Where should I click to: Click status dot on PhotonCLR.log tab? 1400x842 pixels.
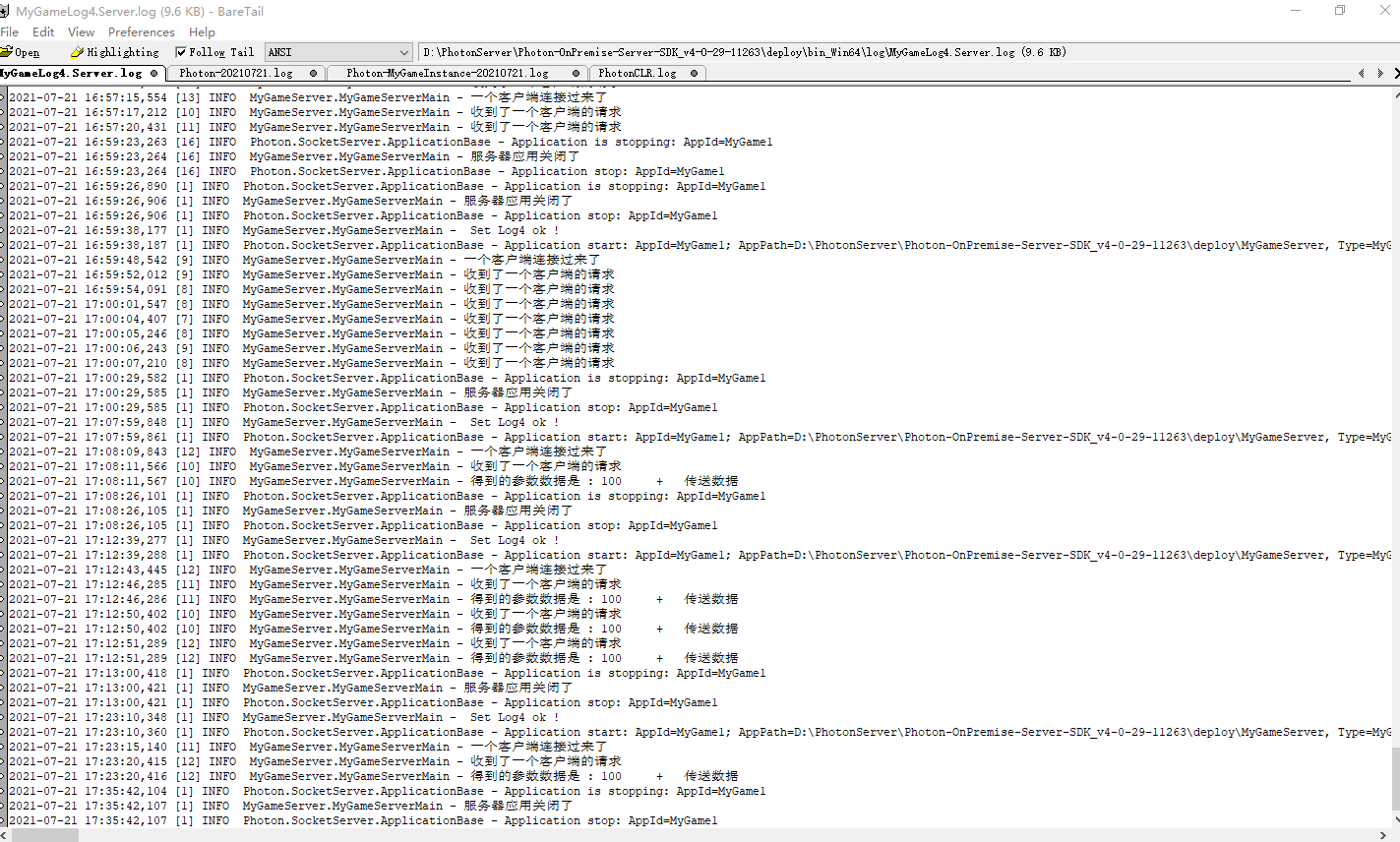(694, 73)
